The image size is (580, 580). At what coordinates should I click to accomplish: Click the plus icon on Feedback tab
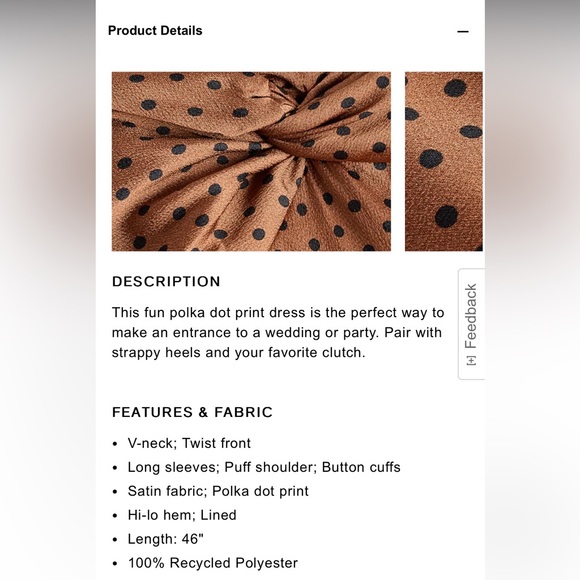point(471,361)
